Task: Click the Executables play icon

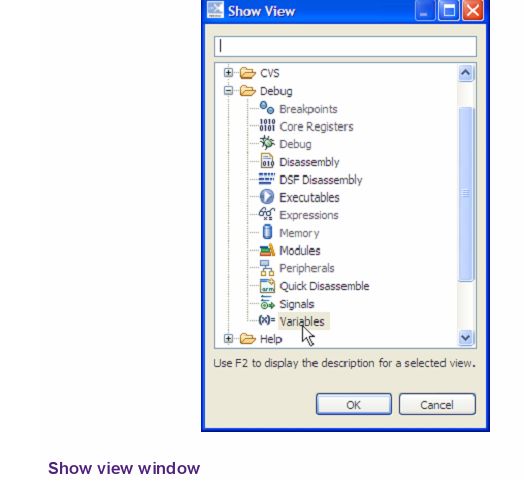Action: coord(267,197)
